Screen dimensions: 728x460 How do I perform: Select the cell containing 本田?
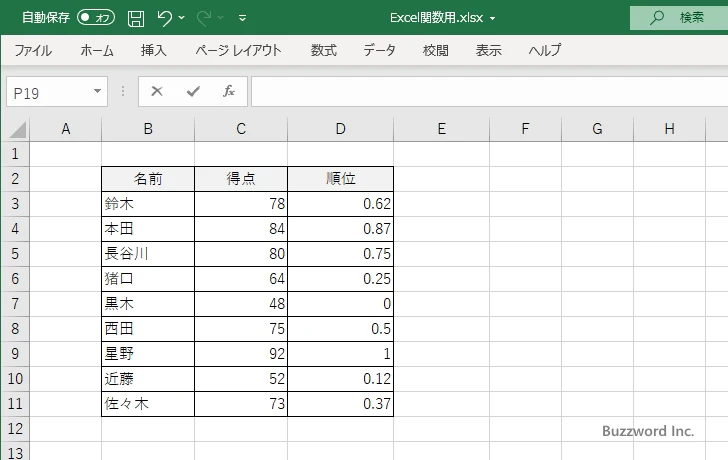[x=148, y=229]
